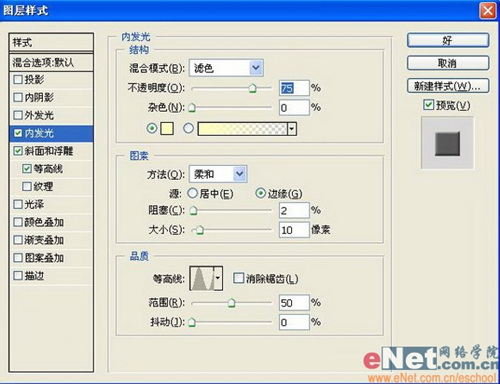Click the 杂色 noise value field
Viewport: 500px width, 384px height.
294,108
